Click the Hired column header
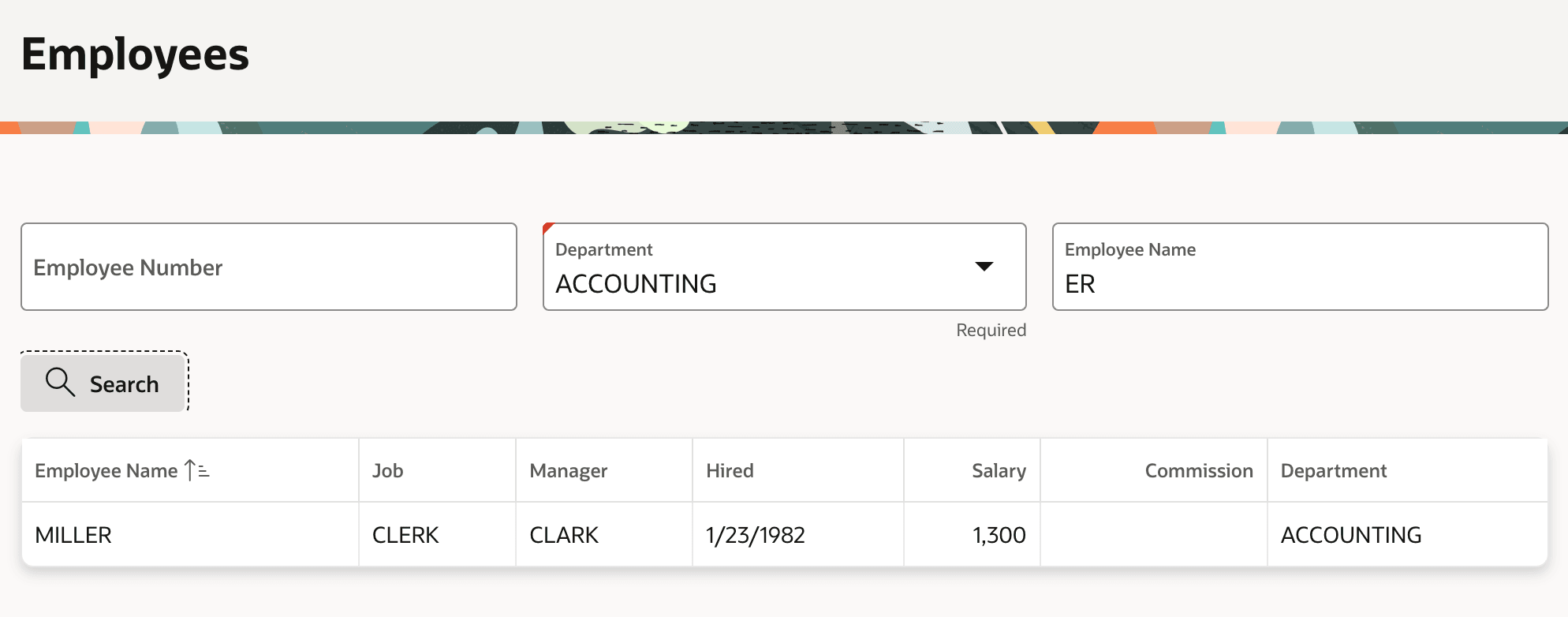The image size is (1568, 617). click(730, 471)
